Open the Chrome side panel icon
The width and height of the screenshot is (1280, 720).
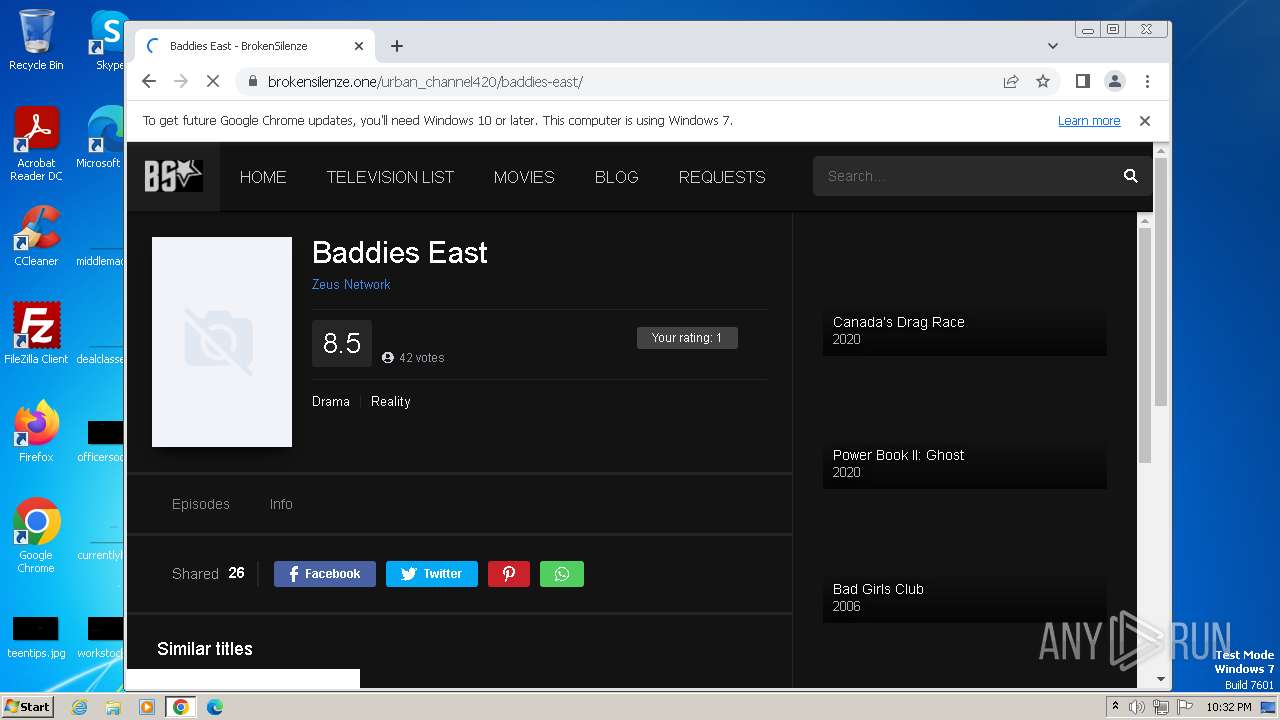[1082, 82]
